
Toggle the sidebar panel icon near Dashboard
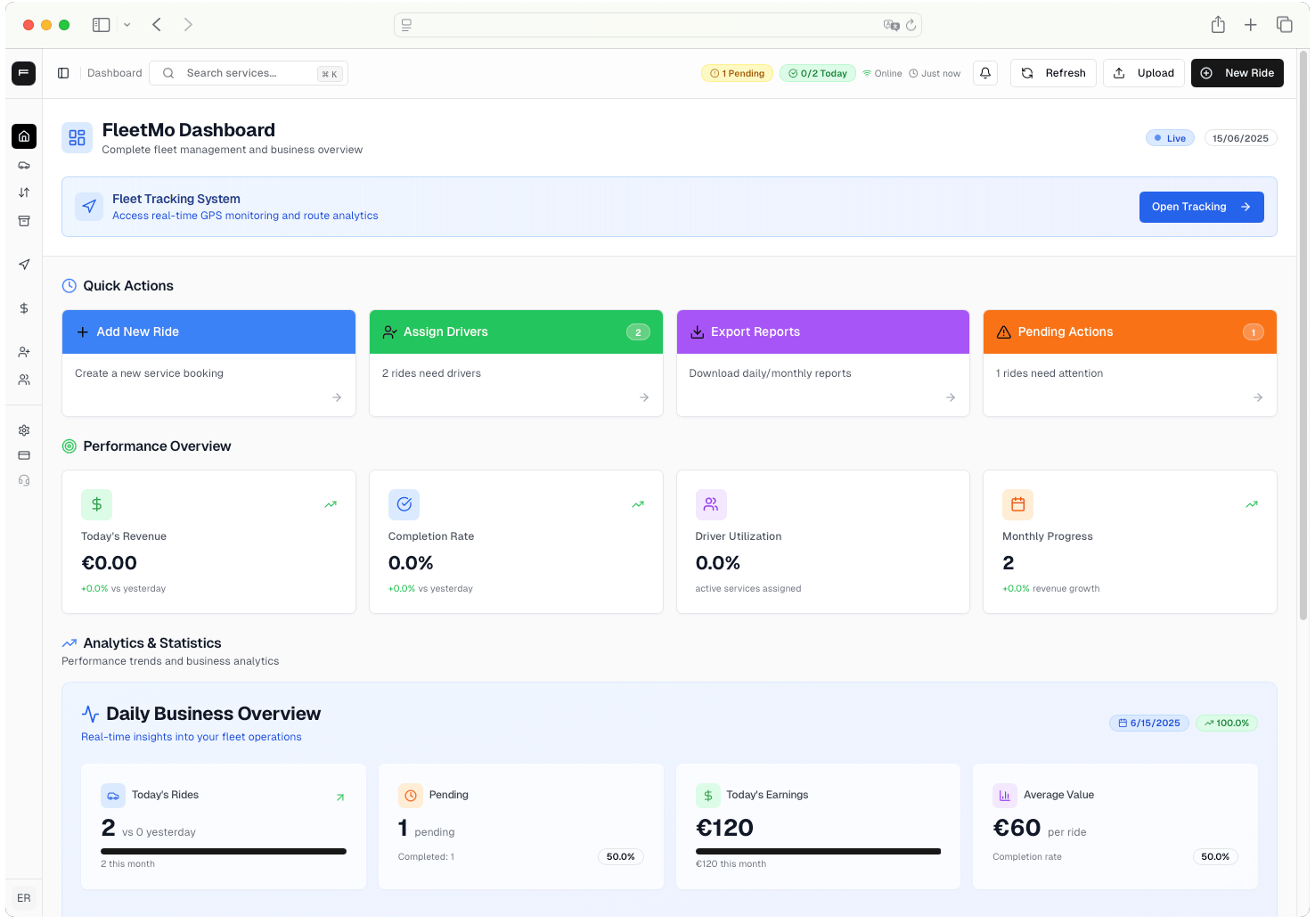pos(63,73)
